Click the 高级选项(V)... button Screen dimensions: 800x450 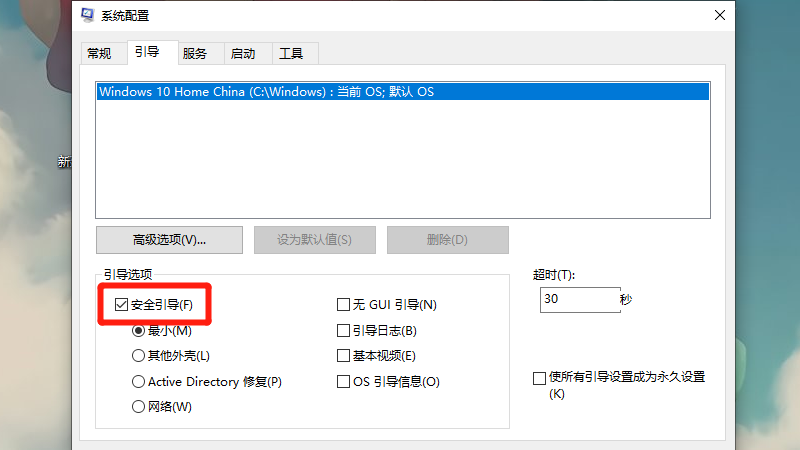(x=169, y=240)
